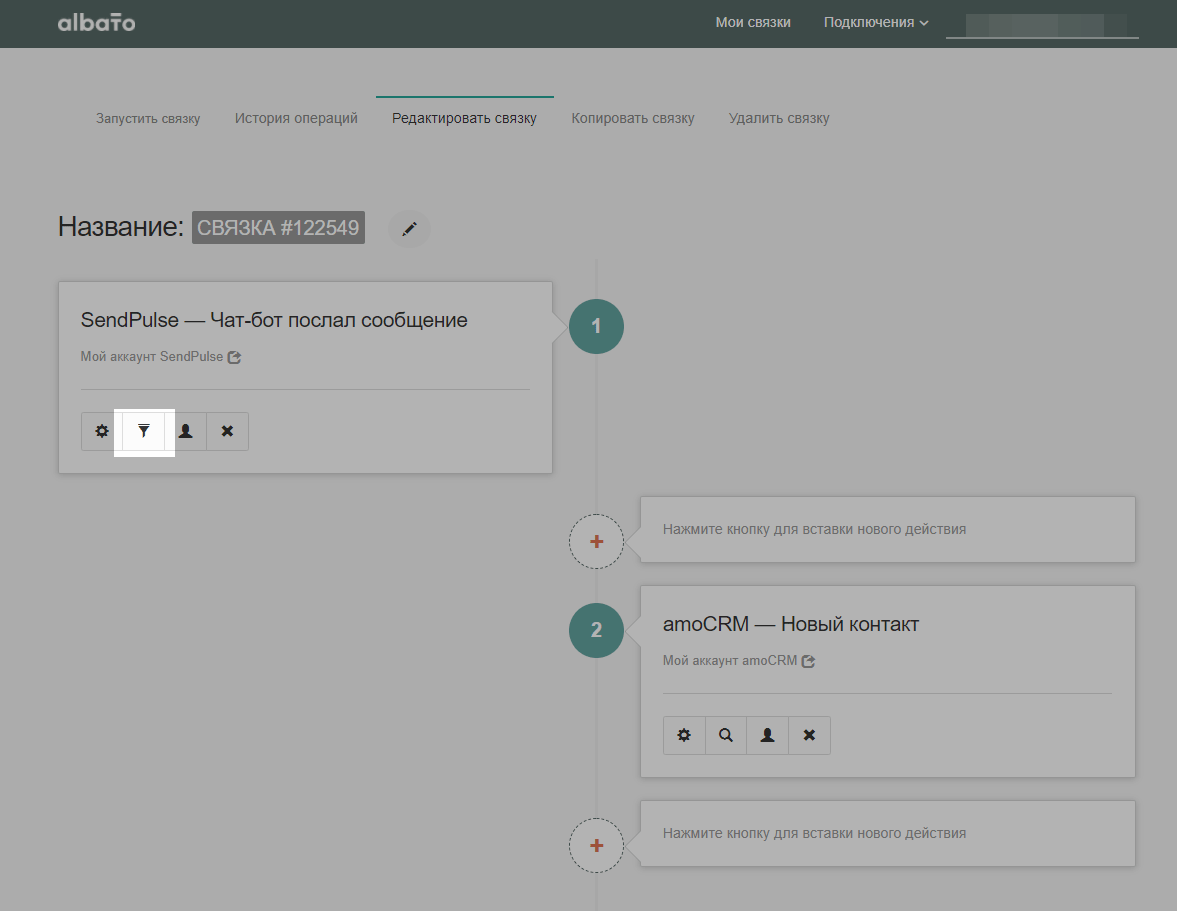The height and width of the screenshot is (911, 1177).
Task: Open the Удалить связку tab
Action: click(779, 119)
